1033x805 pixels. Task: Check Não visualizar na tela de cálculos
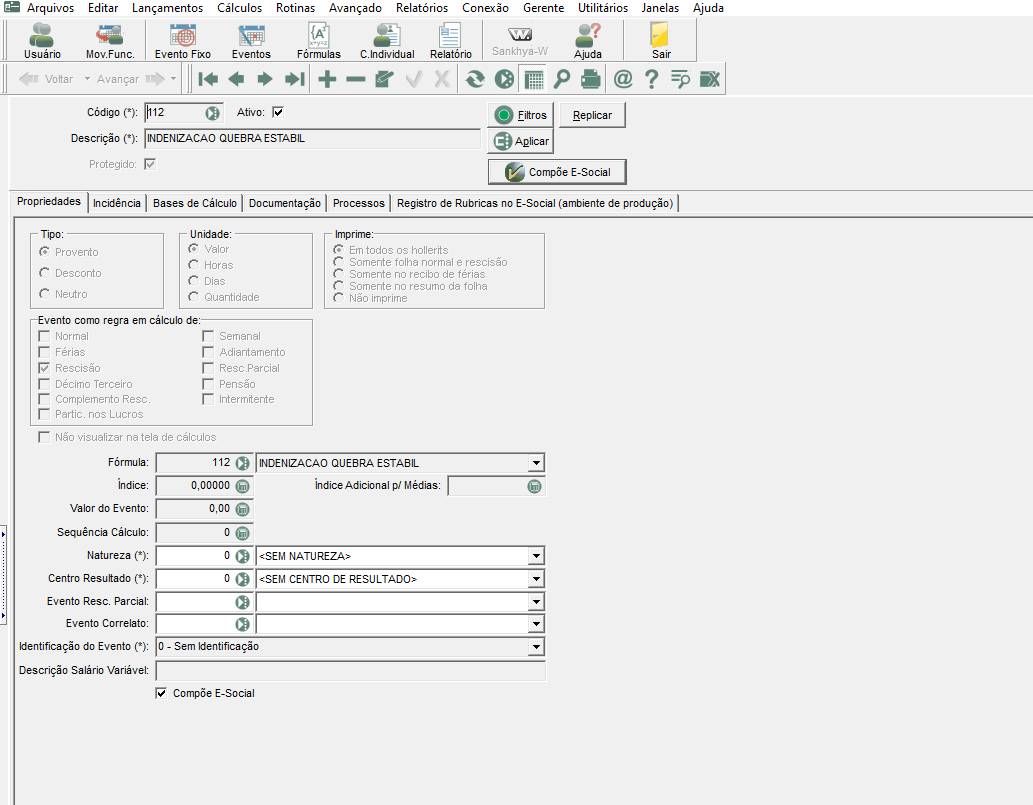(44, 437)
